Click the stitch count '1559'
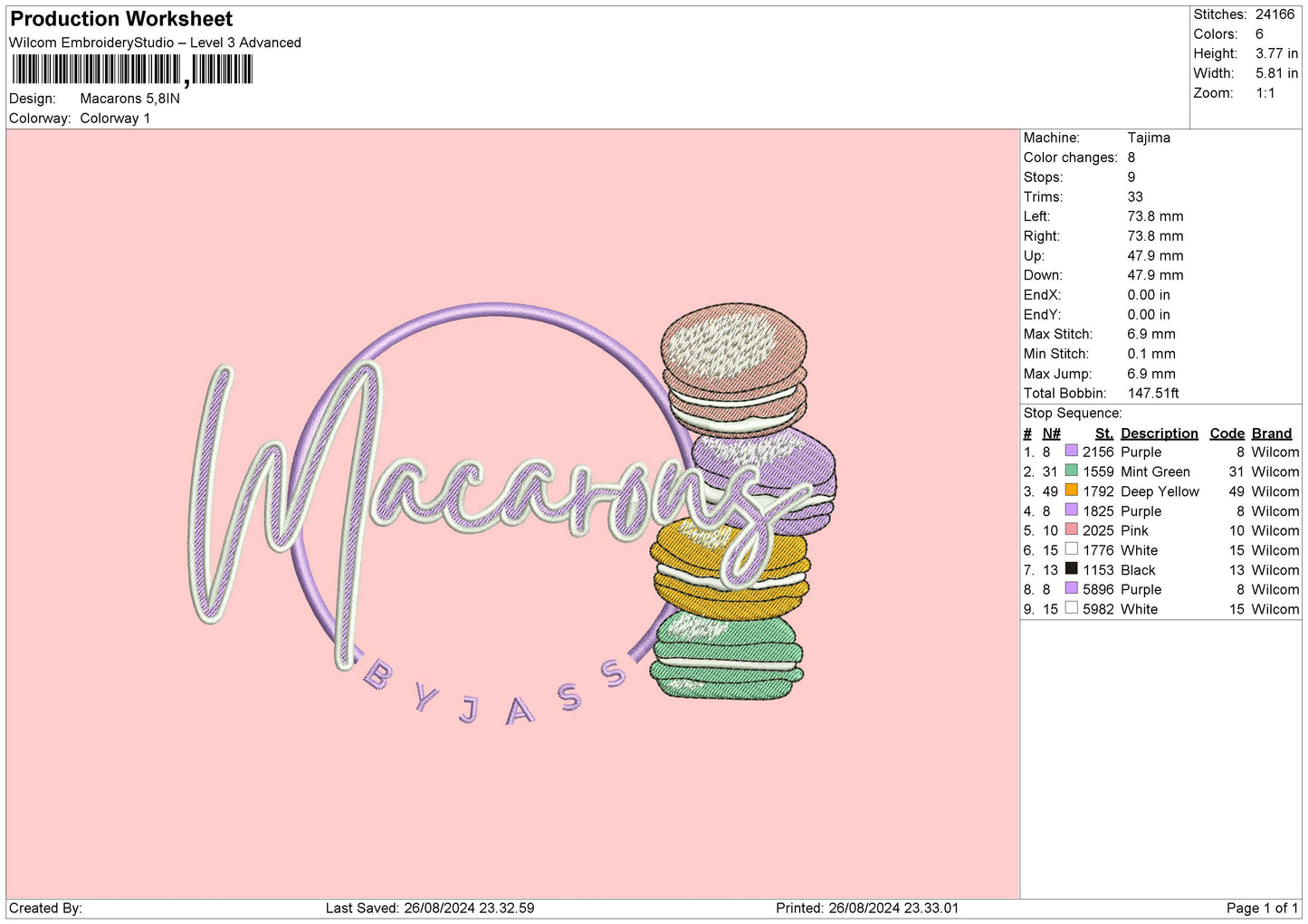The width and height of the screenshot is (1308, 924). pyautogui.click(x=1098, y=472)
